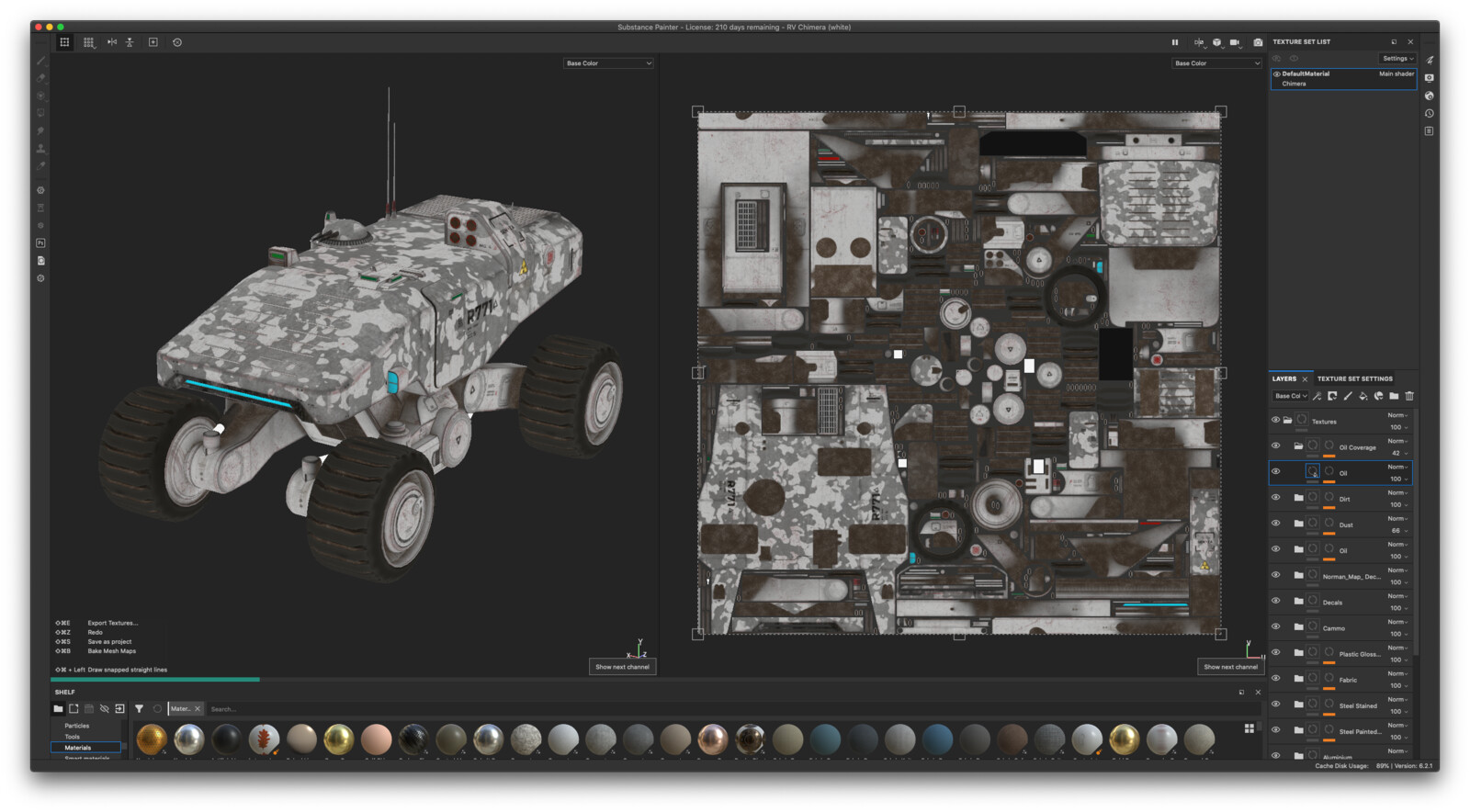Hide the Cammo layer
The image size is (1470, 812).
(1275, 626)
